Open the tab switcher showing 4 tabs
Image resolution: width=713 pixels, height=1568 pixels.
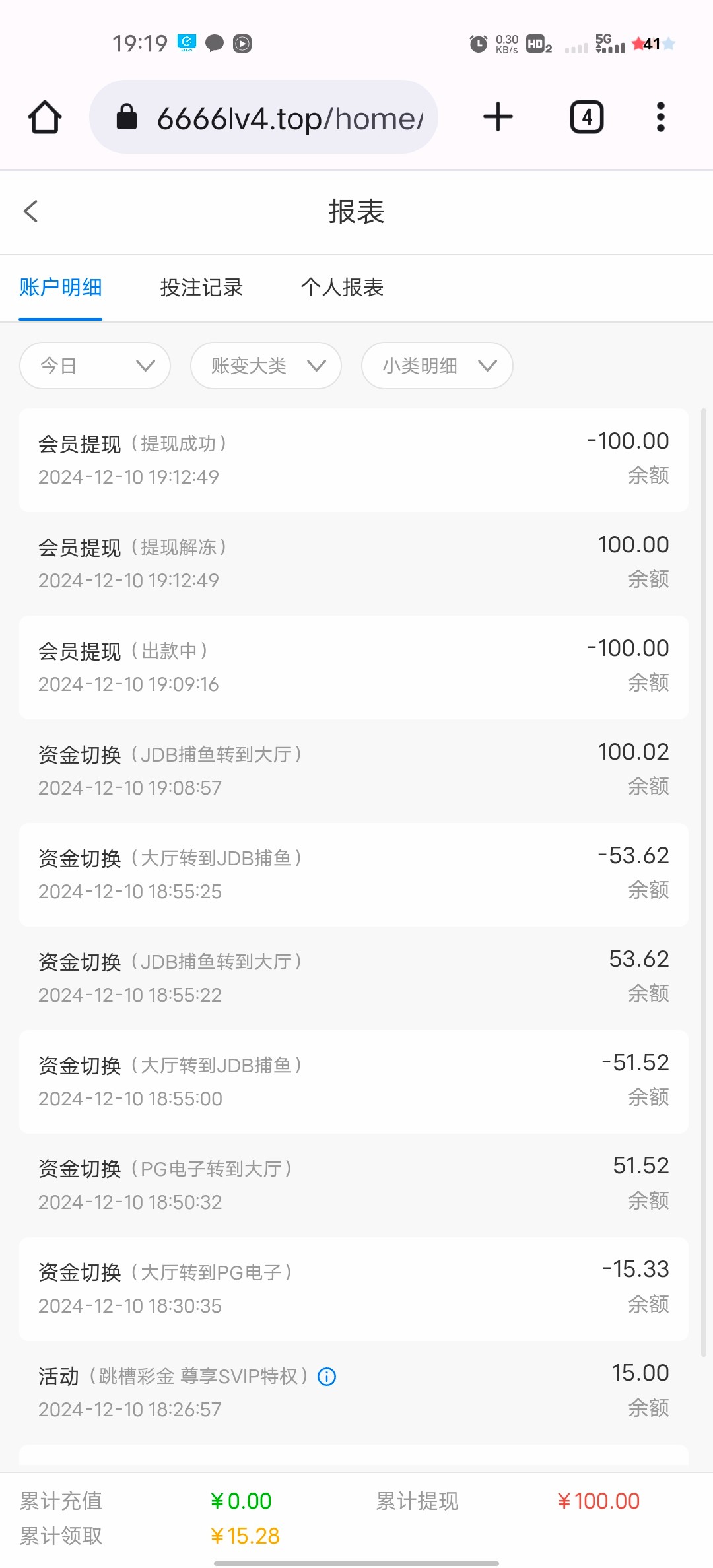[586, 117]
